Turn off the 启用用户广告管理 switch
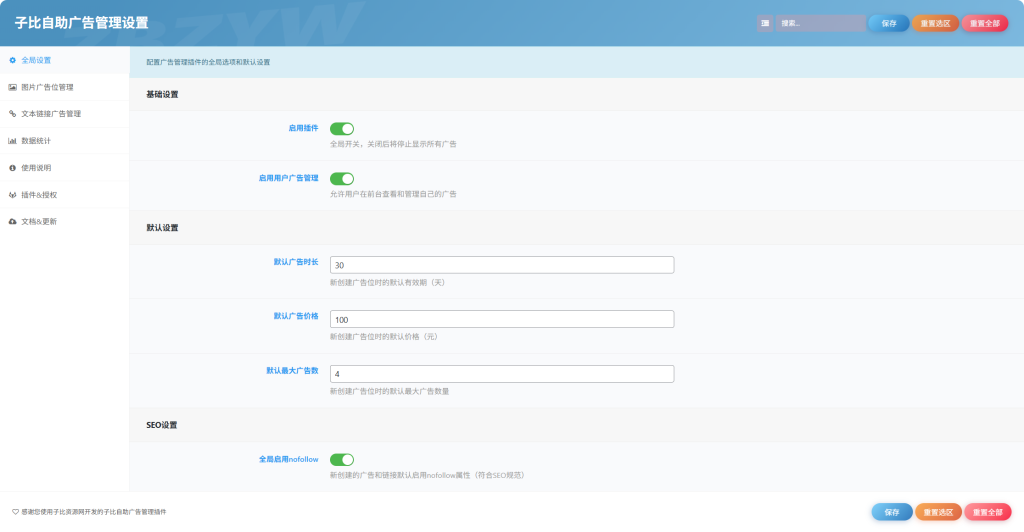The width and height of the screenshot is (1024, 532). click(x=342, y=179)
